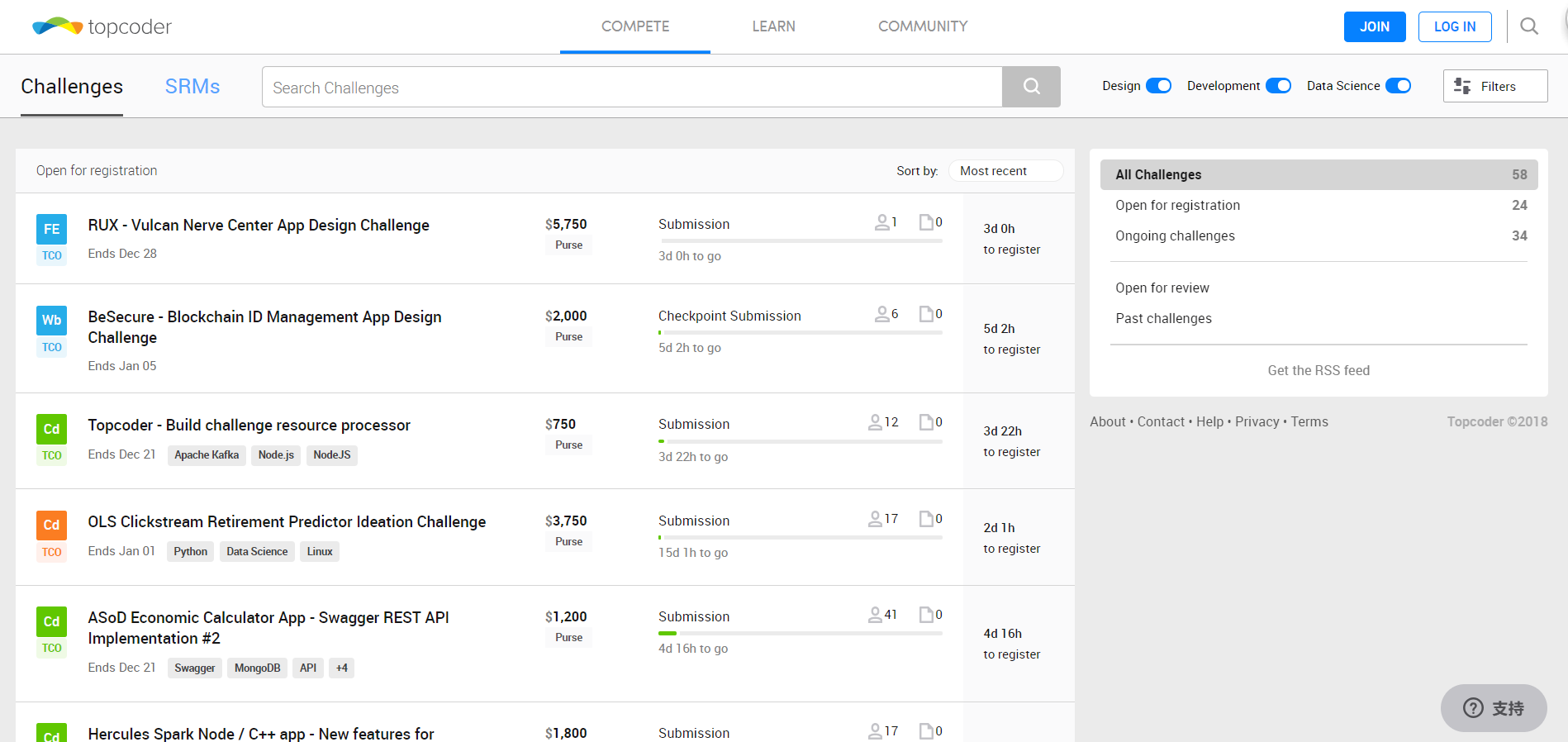1568x742 pixels.
Task: Click registrants icon showing 6 for BeSecure
Action: [x=882, y=314]
